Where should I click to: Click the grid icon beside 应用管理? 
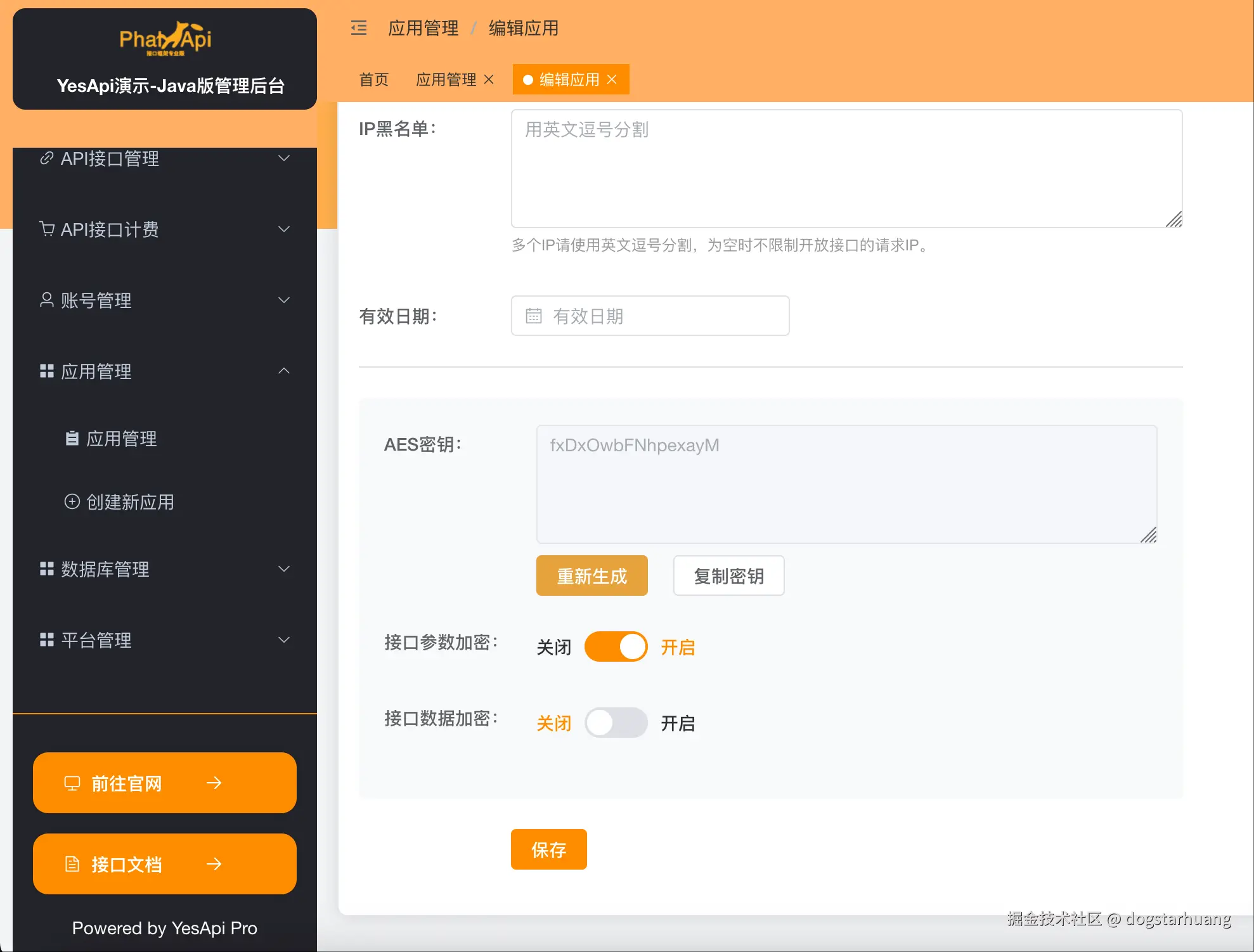[x=45, y=371]
